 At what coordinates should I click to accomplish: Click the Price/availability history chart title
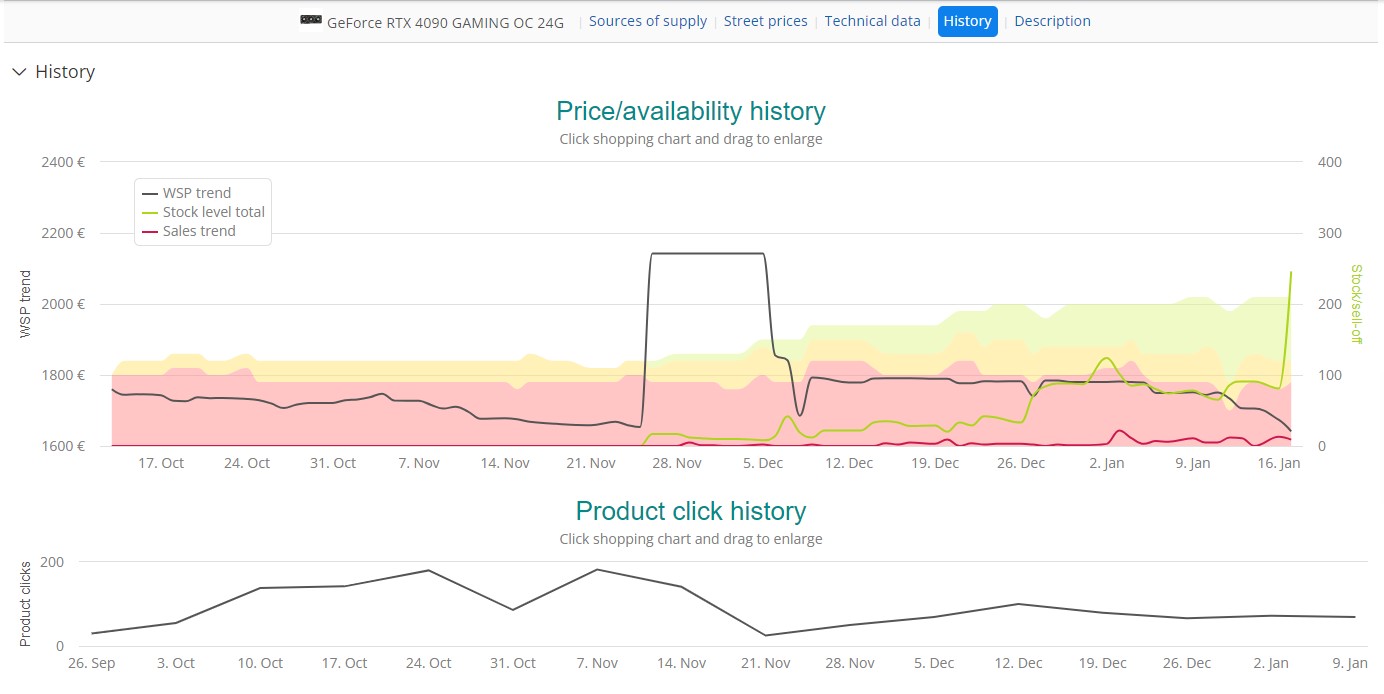(690, 111)
